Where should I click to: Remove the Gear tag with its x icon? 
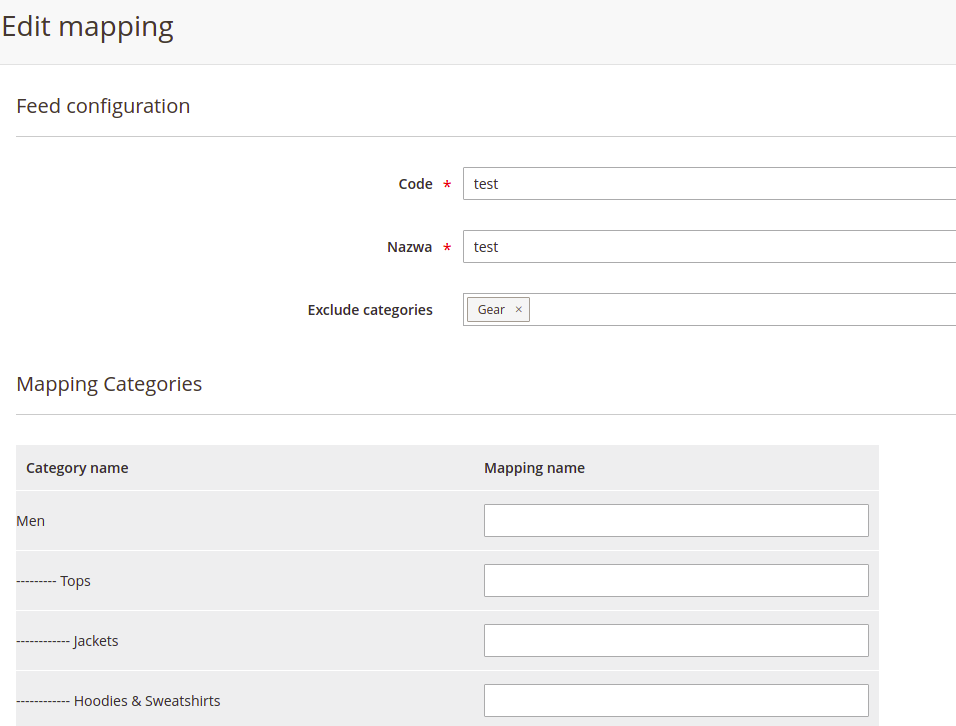[518, 310]
